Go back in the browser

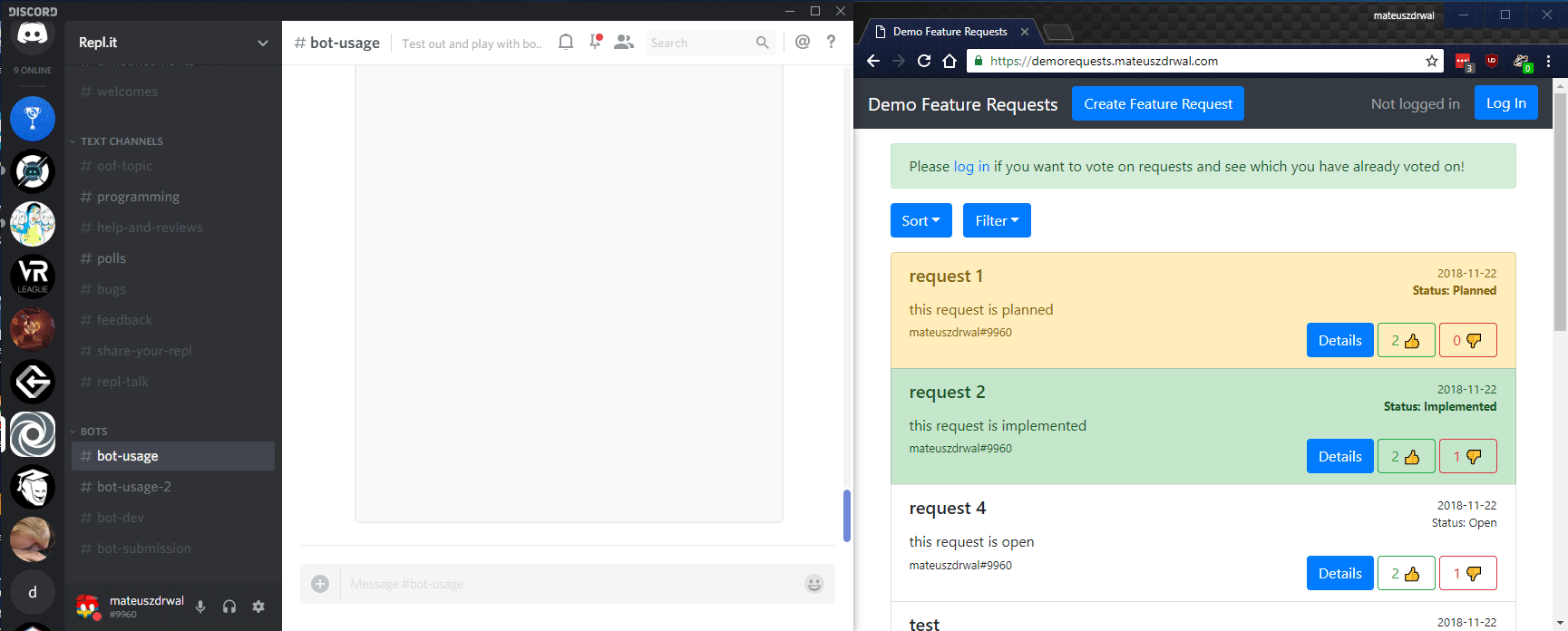(x=873, y=61)
